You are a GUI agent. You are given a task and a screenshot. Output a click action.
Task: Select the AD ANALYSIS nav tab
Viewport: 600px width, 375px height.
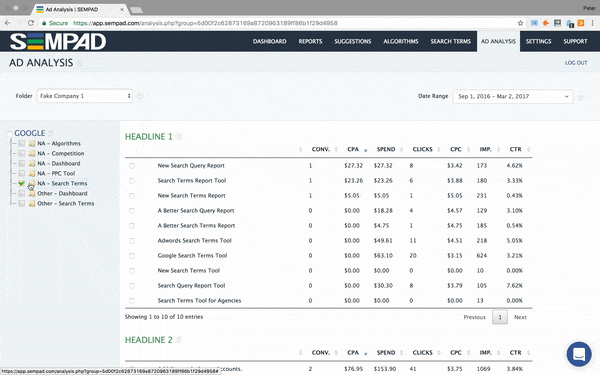click(x=498, y=41)
